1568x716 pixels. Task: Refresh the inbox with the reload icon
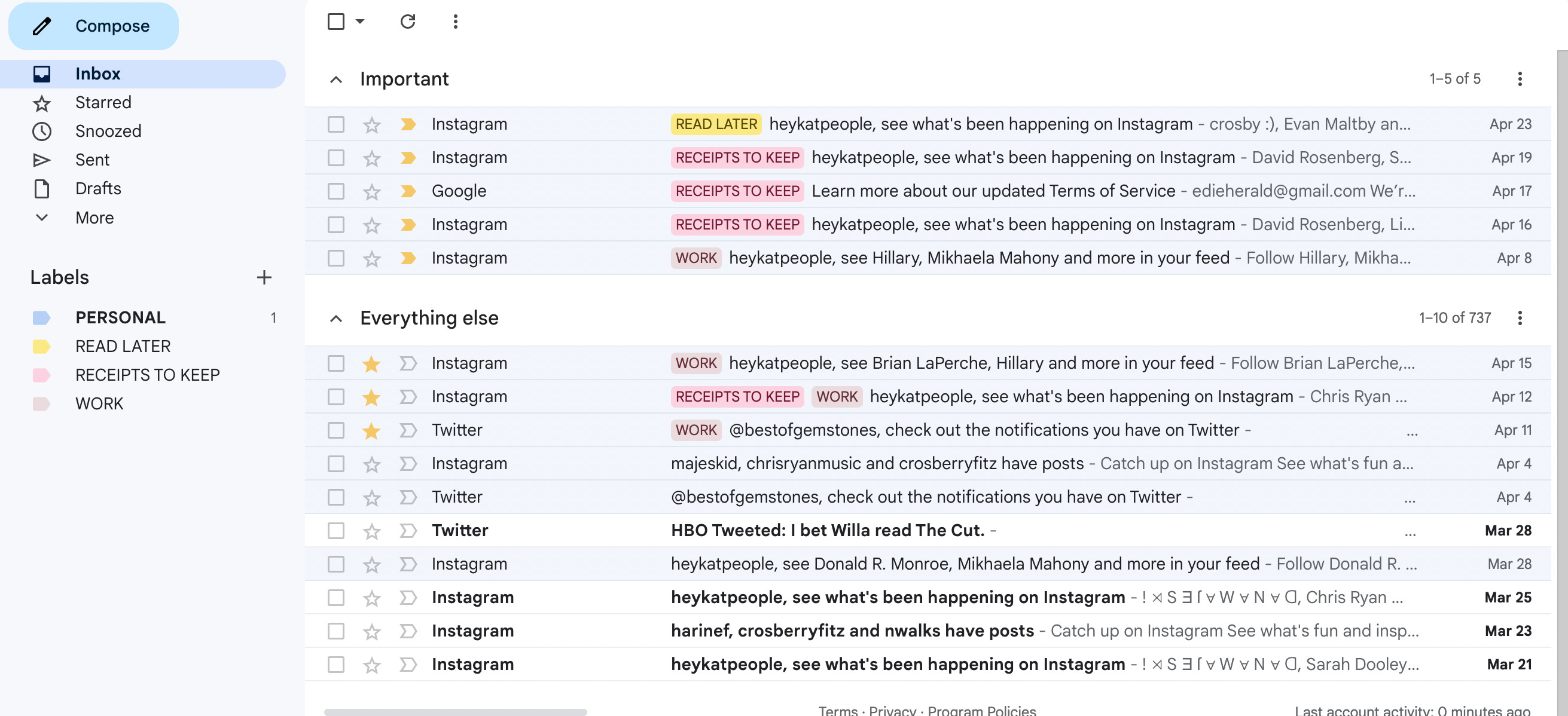click(x=407, y=22)
